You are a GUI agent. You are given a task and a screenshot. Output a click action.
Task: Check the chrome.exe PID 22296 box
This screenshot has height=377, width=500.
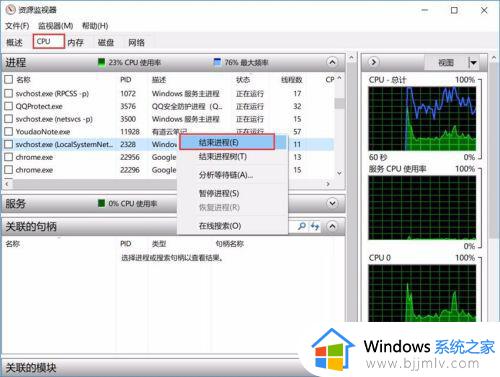pyautogui.click(x=9, y=169)
